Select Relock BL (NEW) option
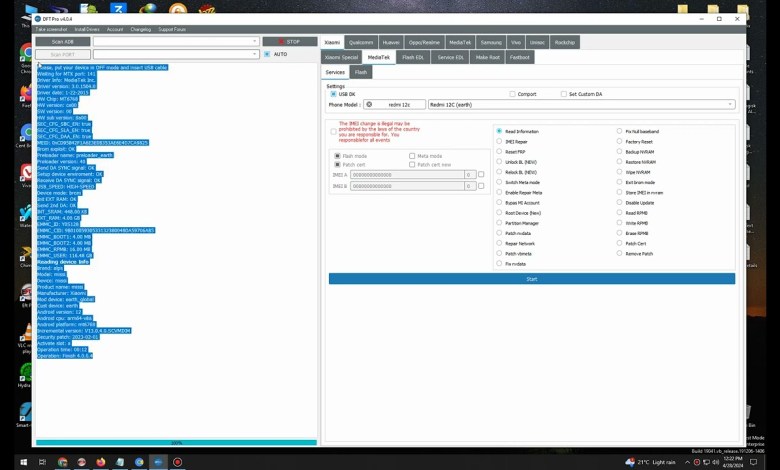 [x=499, y=172]
